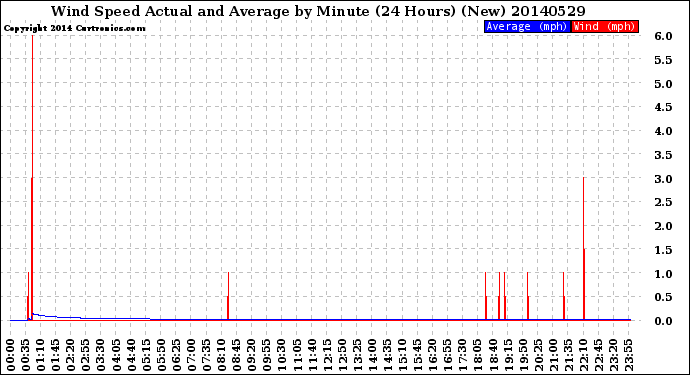Click the 3.0 y-axis label
Viewport: 690px width, 375px height.
click(x=663, y=179)
